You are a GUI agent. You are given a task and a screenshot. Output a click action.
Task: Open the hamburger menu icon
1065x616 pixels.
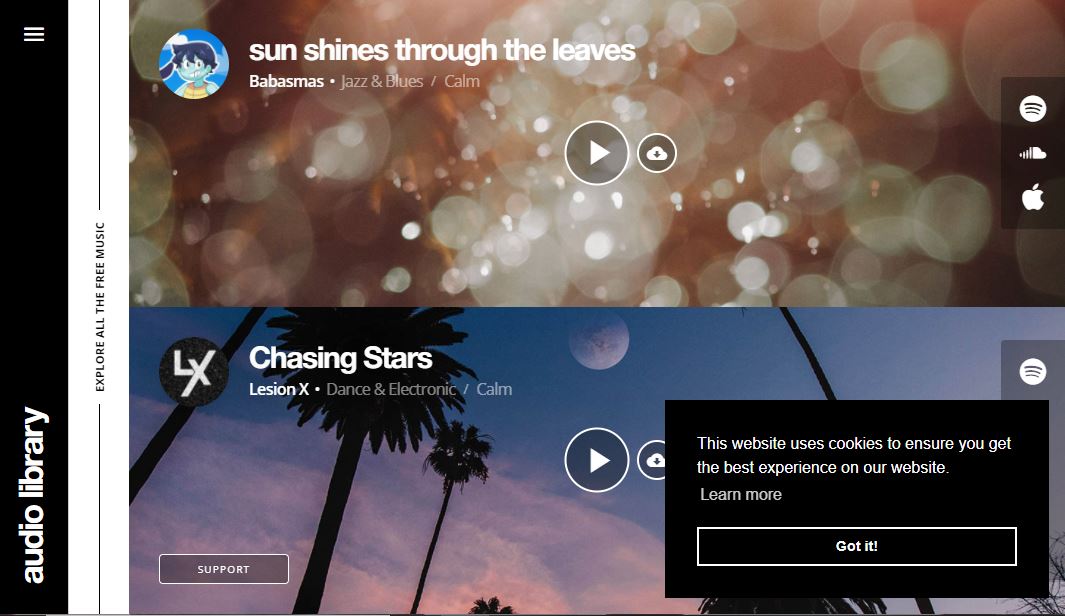[x=34, y=34]
